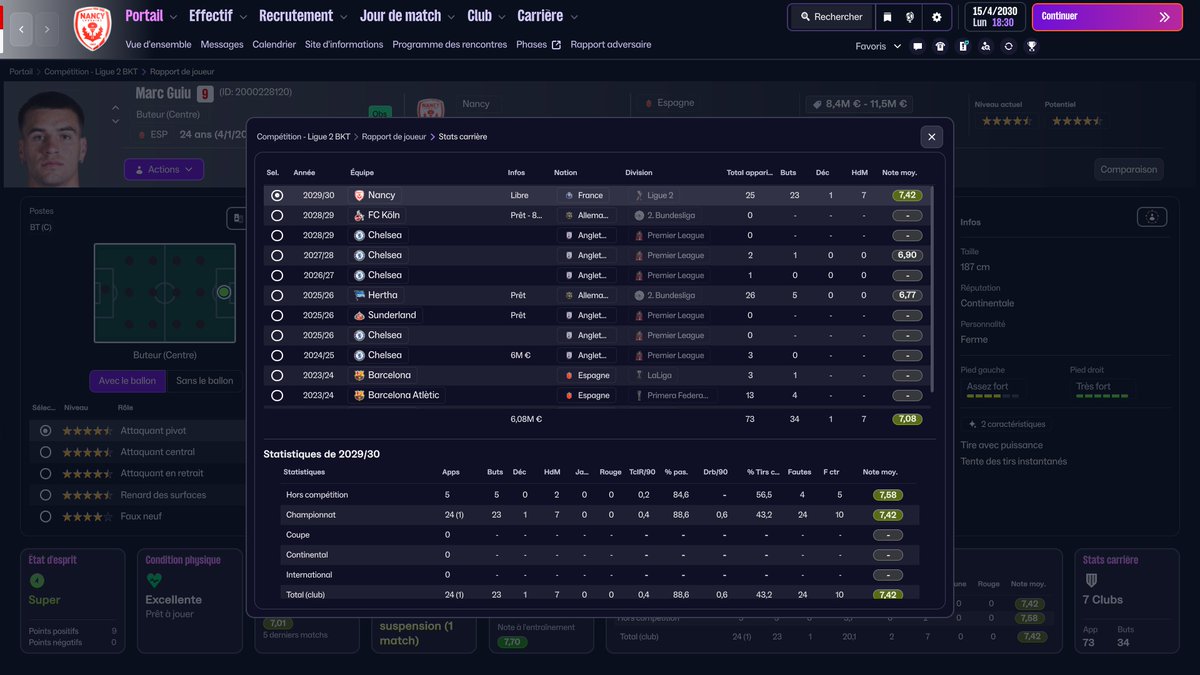
Task: Click the circular refresh favorites icon
Action: point(1009,46)
